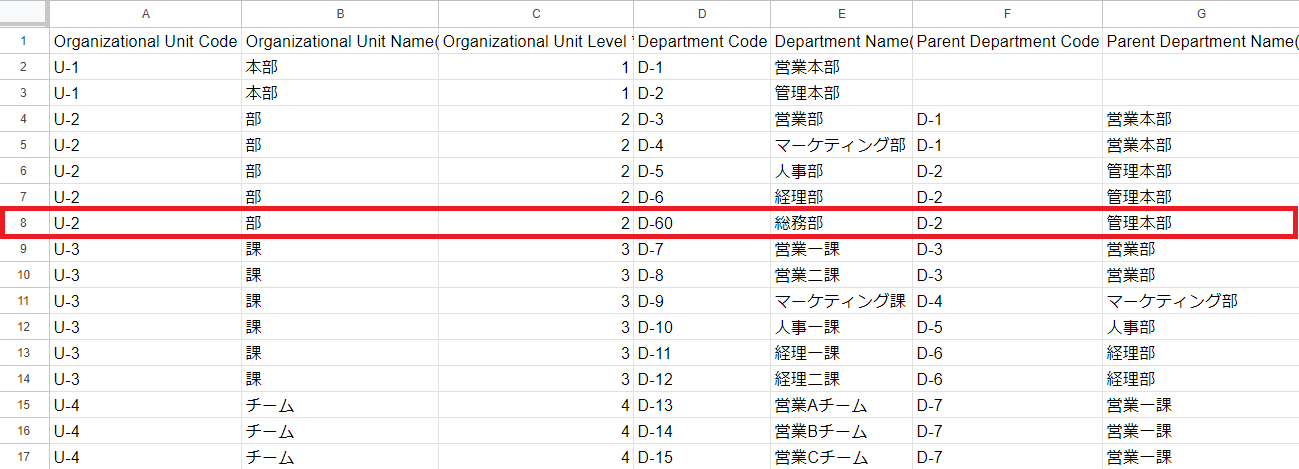Image resolution: width=1299 pixels, height=469 pixels.
Task: Click the row 1 header number
Action: point(24,42)
